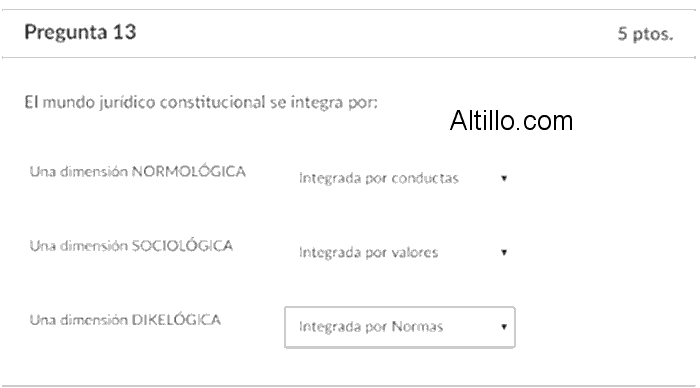Click the number 13 in the heading

124,32
